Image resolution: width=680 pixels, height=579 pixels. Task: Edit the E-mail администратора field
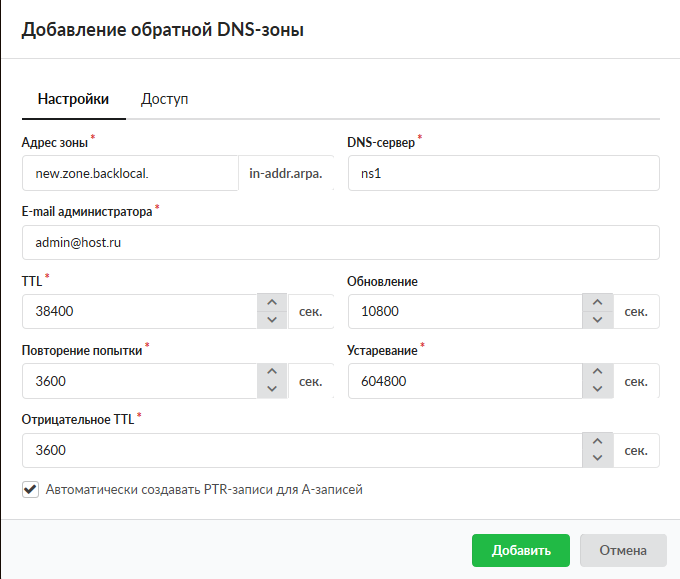click(x=340, y=242)
